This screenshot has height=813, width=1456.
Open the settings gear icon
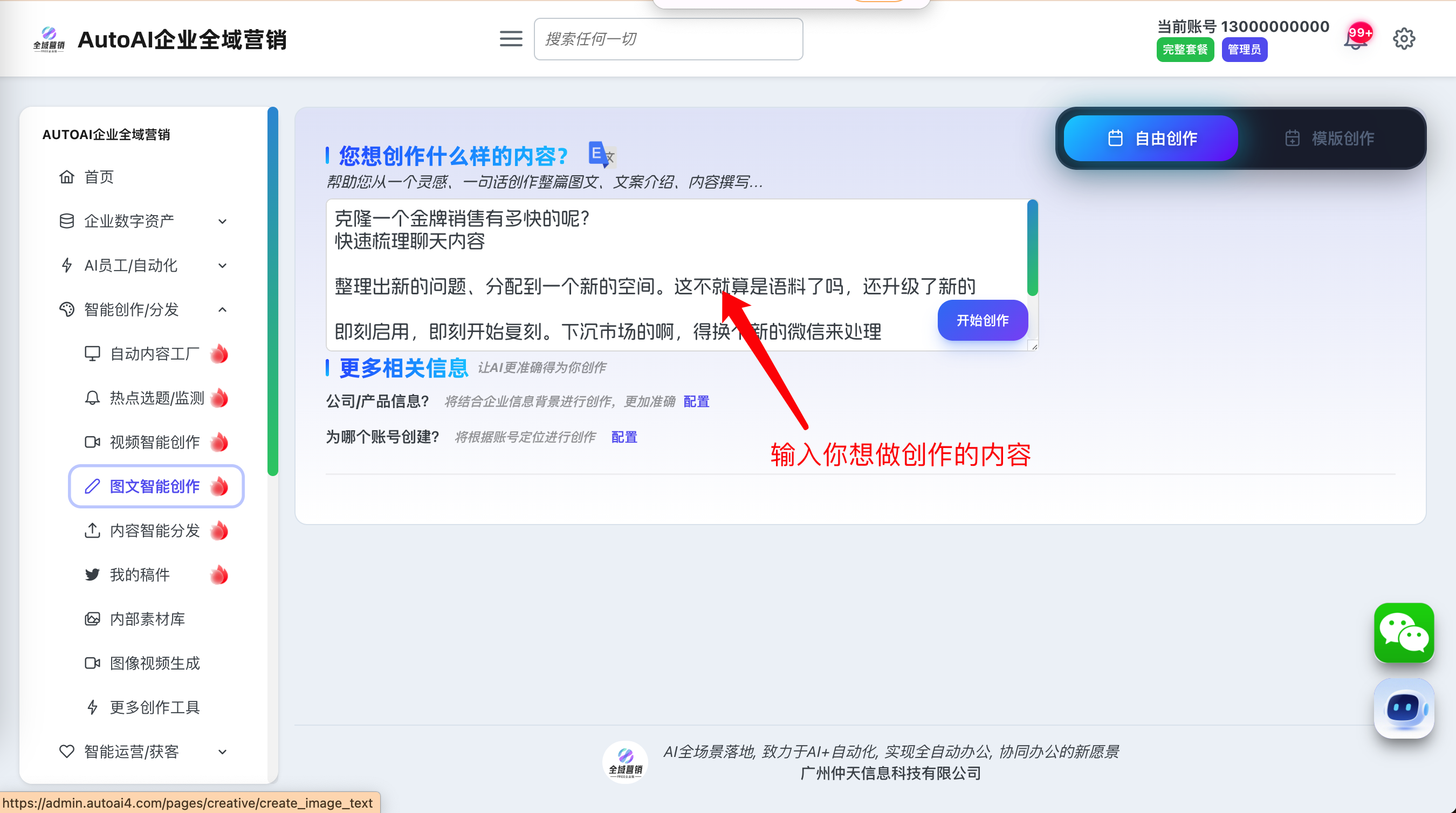point(1404,39)
